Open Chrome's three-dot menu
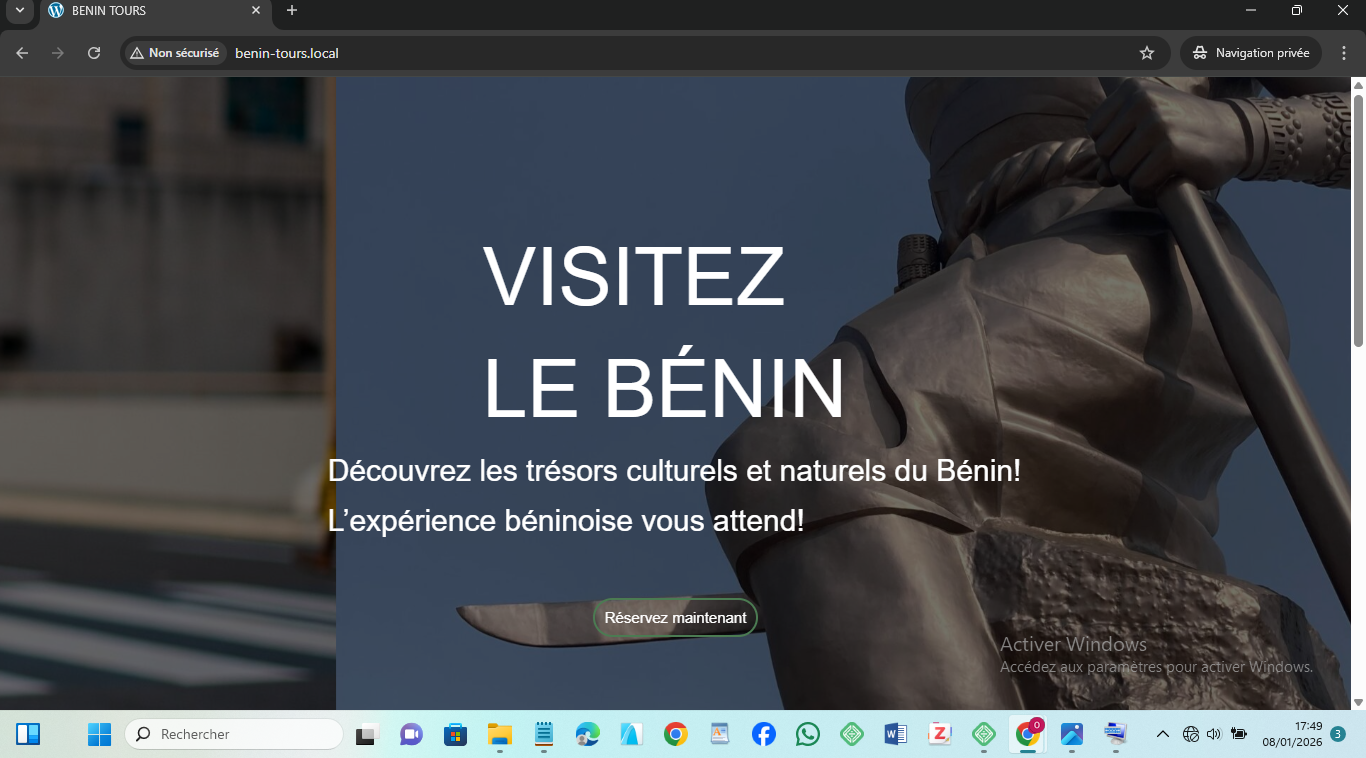This screenshot has width=1366, height=758. coord(1344,53)
